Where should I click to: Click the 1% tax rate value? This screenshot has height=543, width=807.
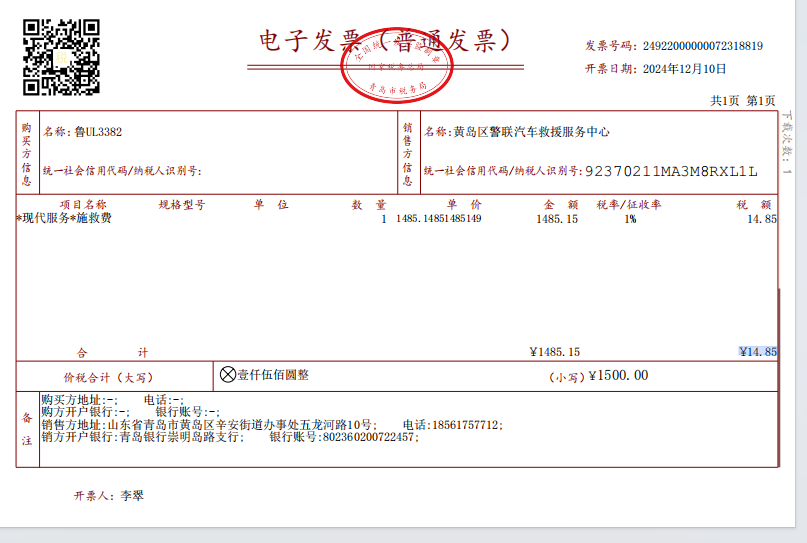tap(630, 218)
